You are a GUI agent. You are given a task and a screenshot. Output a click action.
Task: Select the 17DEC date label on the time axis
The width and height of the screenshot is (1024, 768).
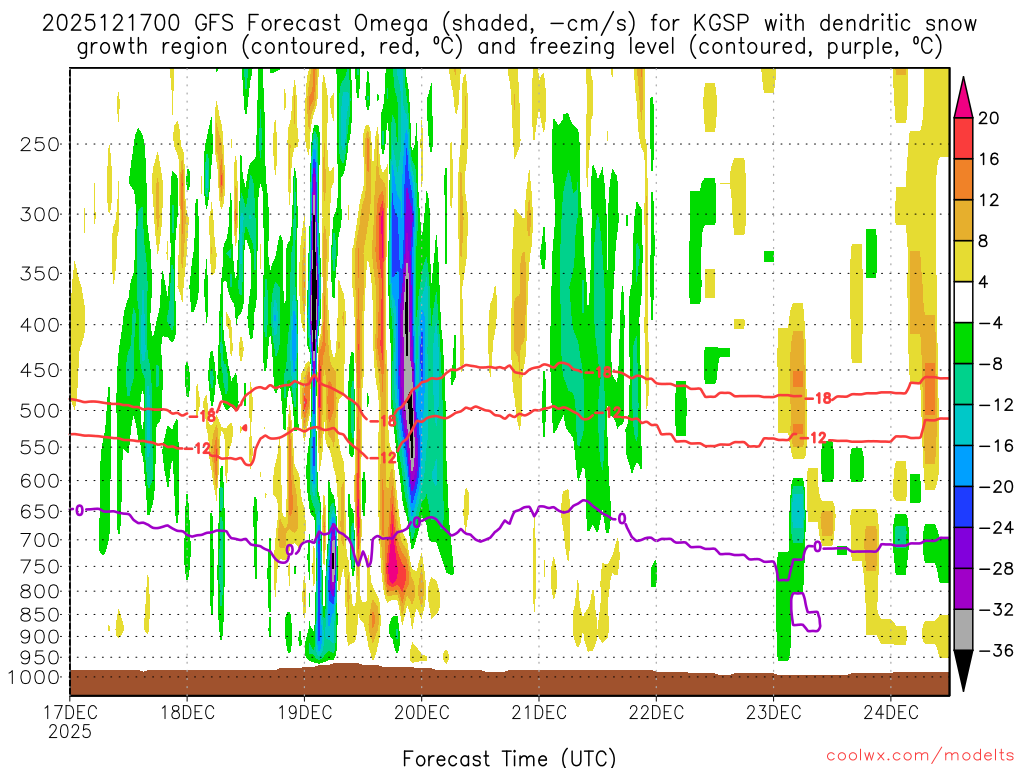click(70, 712)
